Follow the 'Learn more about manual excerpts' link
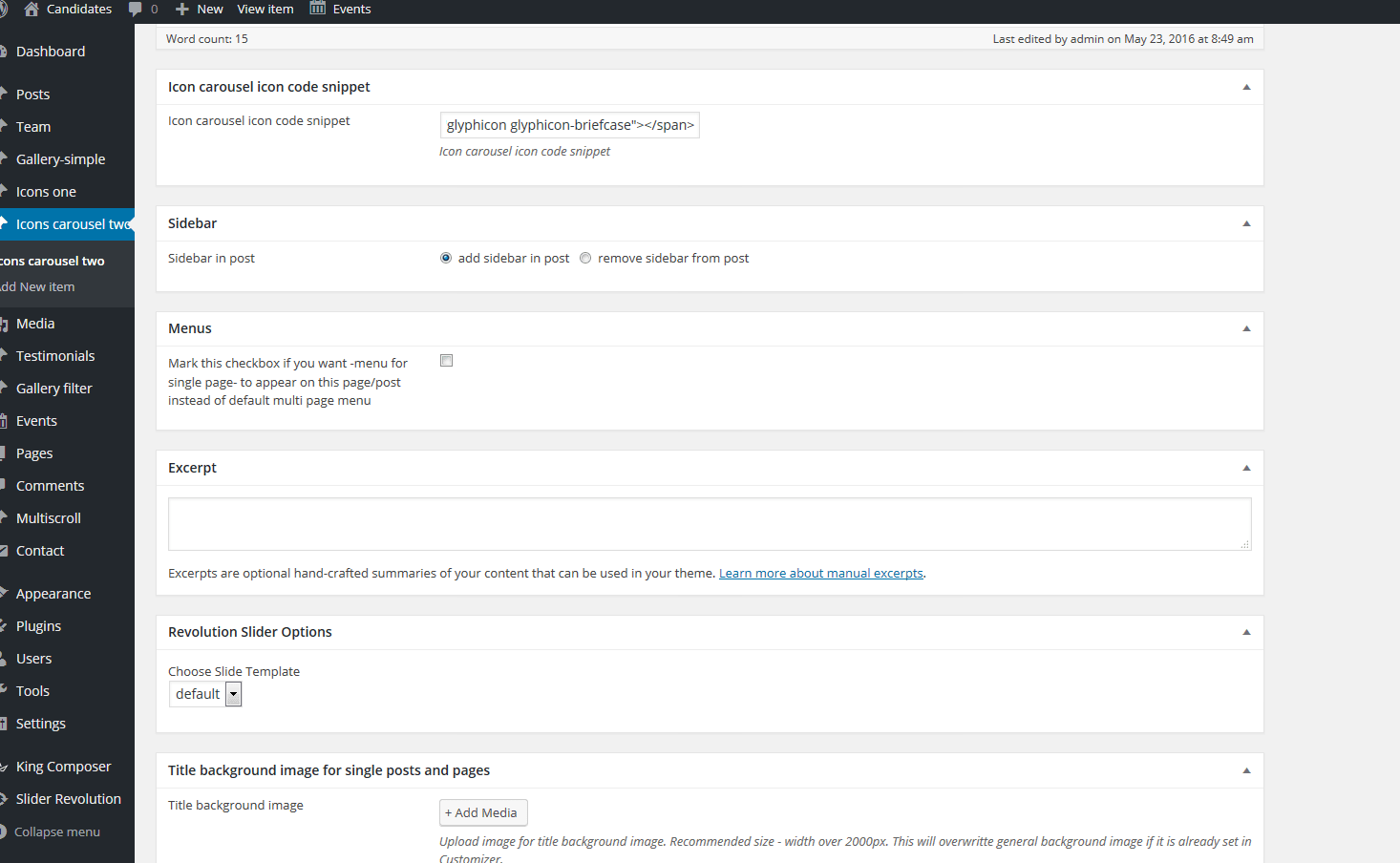Viewport: 1400px width, 863px height. point(820,574)
